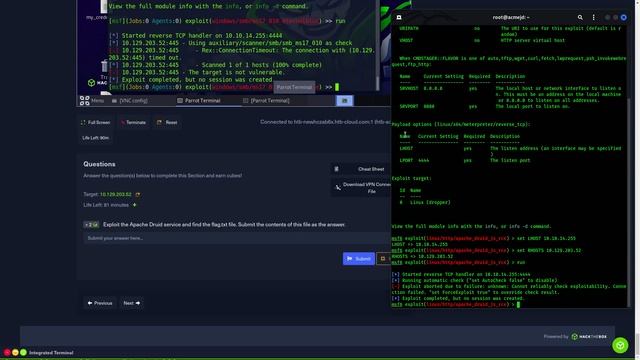The height and width of the screenshot is (360, 640).
Task: Click the yellow dot in Integrated Terminal bar
Action: pos(15,352)
